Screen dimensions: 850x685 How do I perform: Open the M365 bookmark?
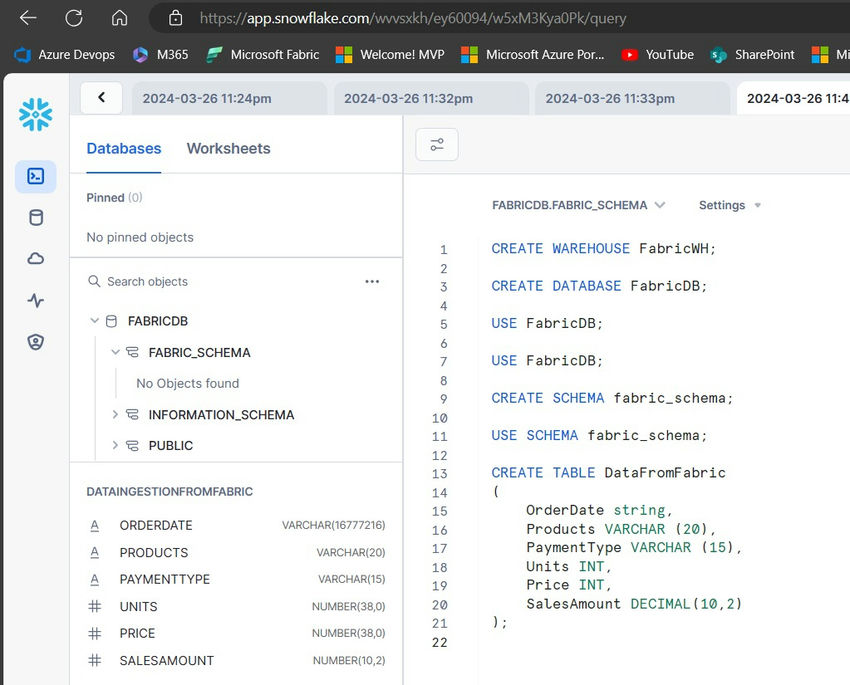coord(160,55)
